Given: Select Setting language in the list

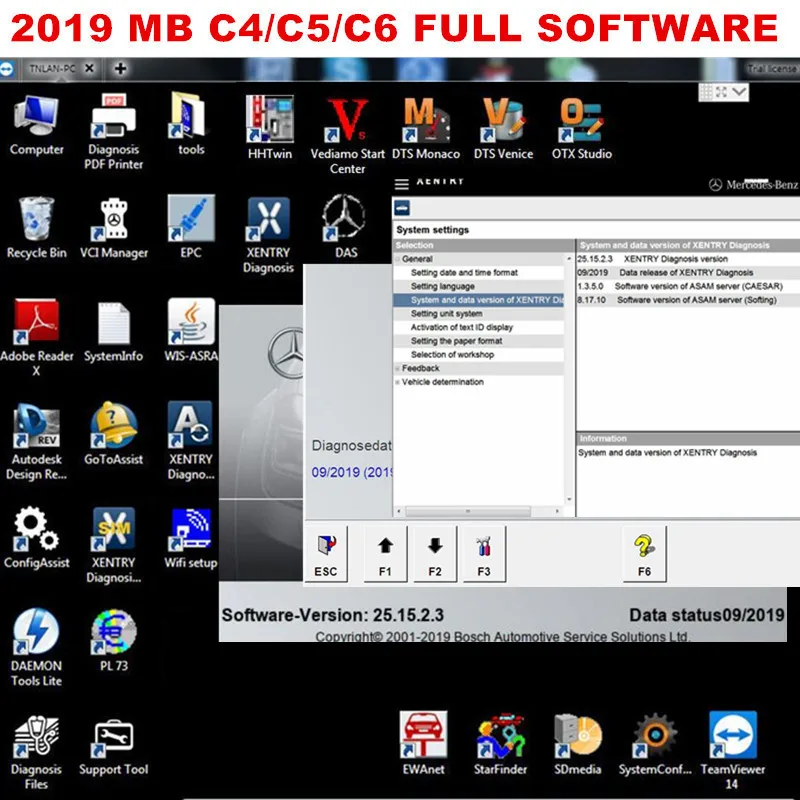Looking at the screenshot, I should coord(442,286).
